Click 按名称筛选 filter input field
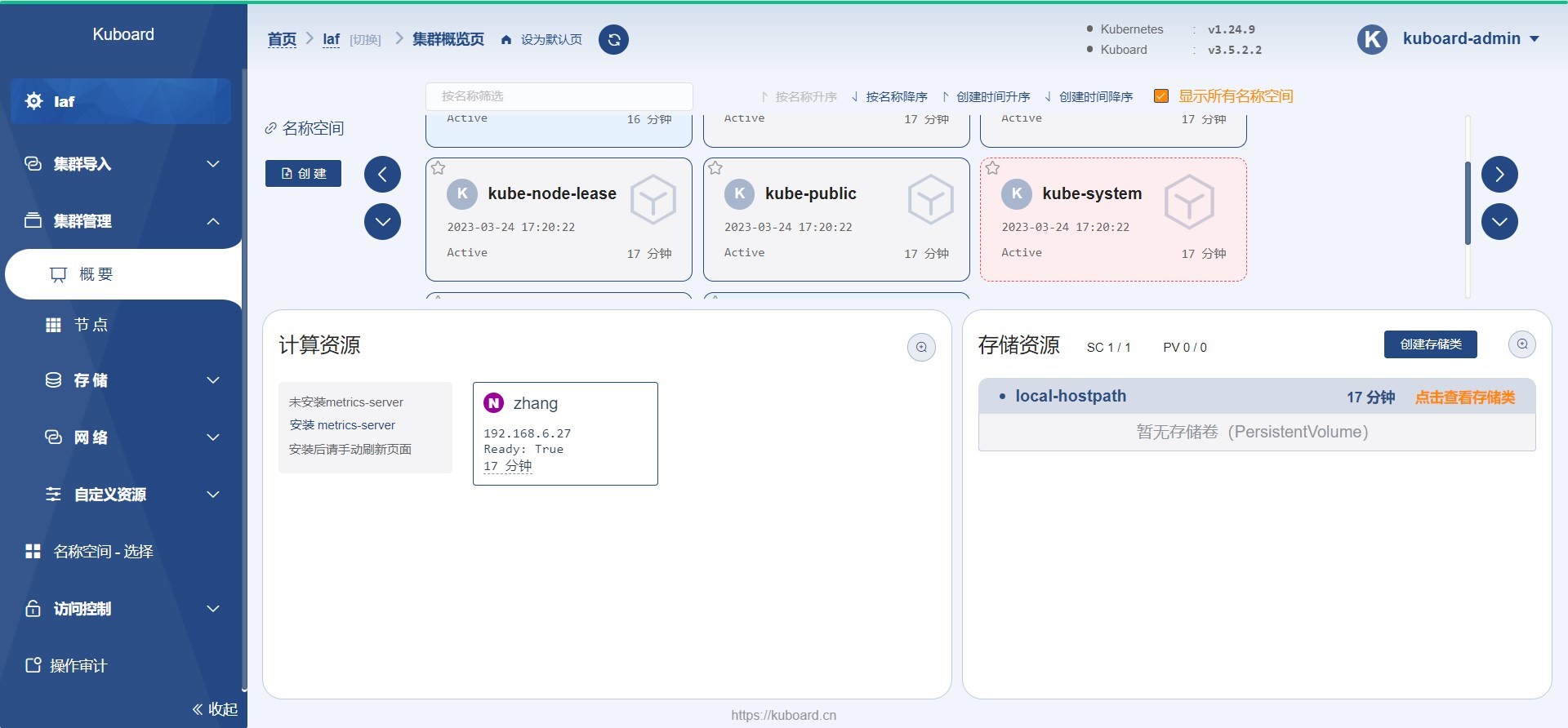Screen dimensions: 1568x728 click(559, 96)
